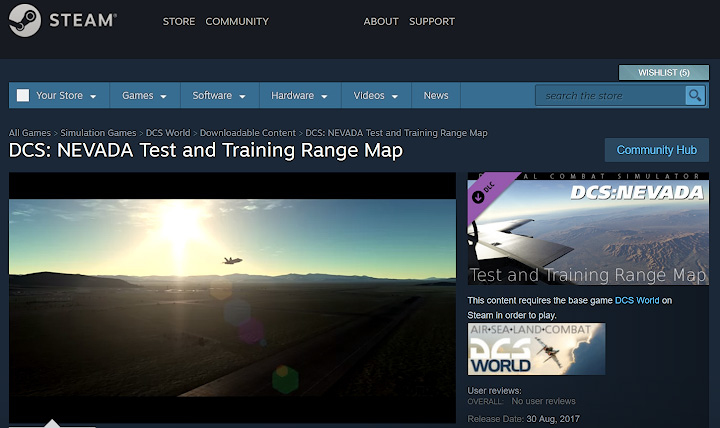Expand the Hardware dropdown menu
Viewport: 720px width, 428px height.
(x=299, y=96)
